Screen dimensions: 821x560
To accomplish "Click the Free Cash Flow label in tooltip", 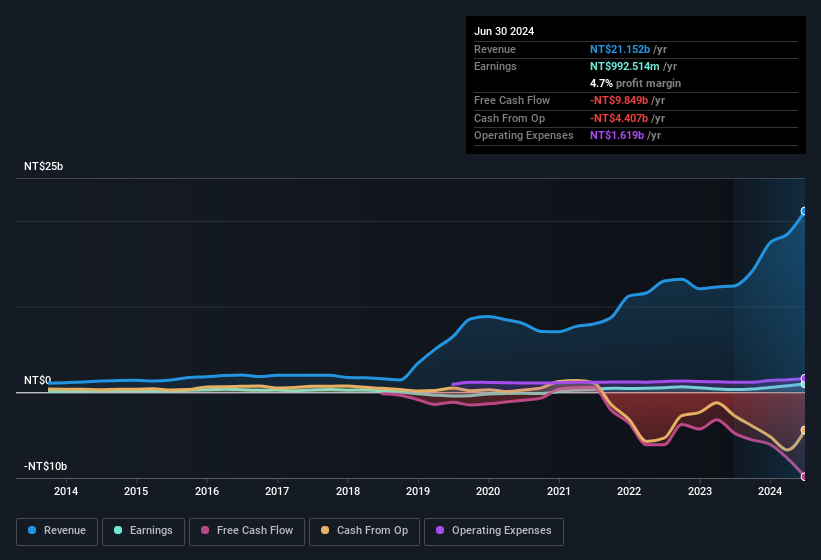I will coord(512,100).
